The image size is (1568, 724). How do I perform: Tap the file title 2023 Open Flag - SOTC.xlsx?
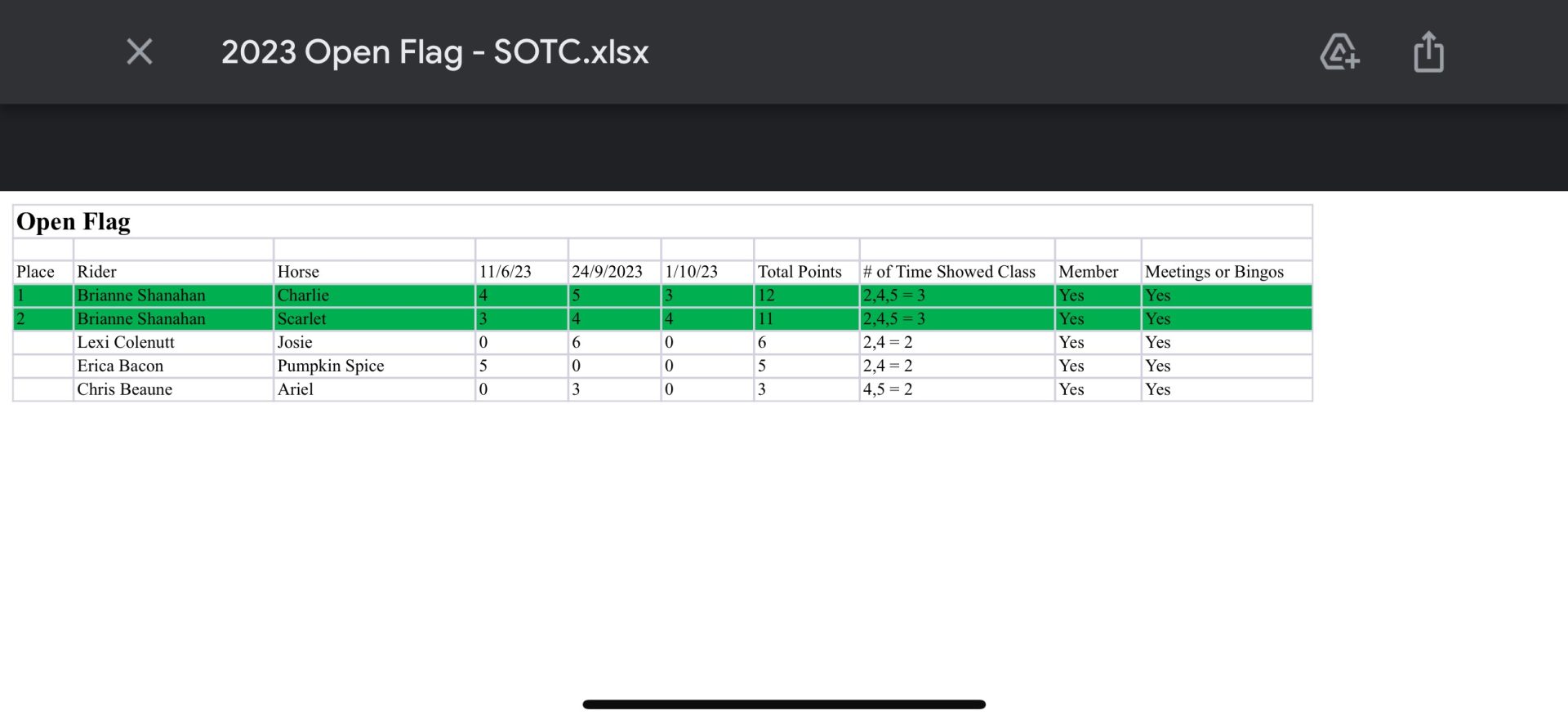(434, 52)
